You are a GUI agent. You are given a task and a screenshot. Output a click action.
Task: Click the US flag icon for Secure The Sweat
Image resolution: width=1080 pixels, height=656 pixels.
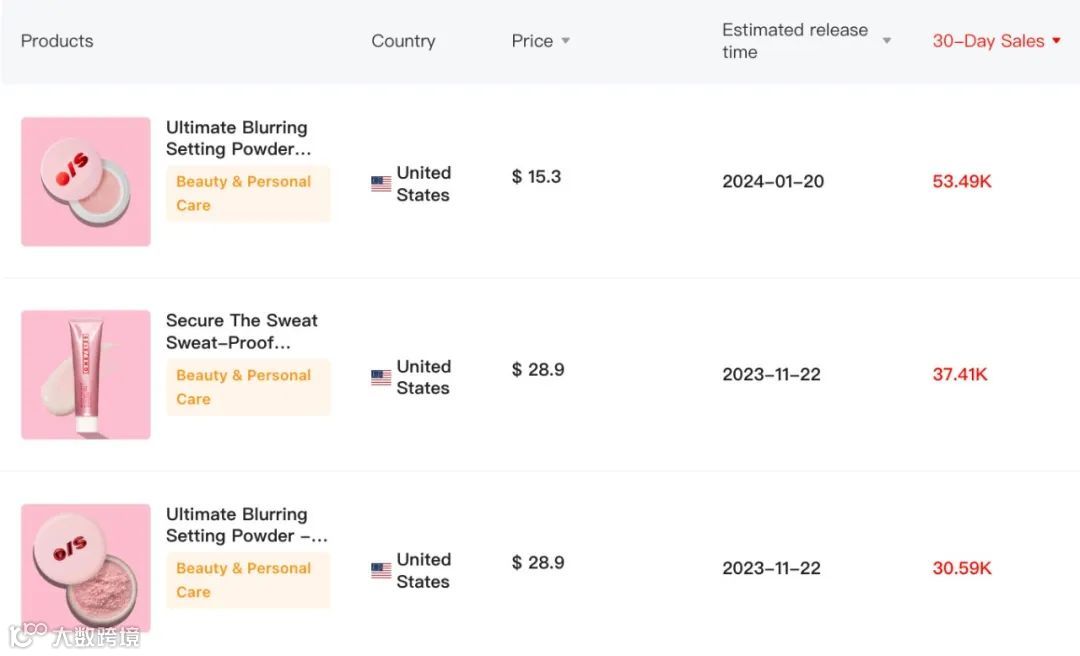click(381, 378)
